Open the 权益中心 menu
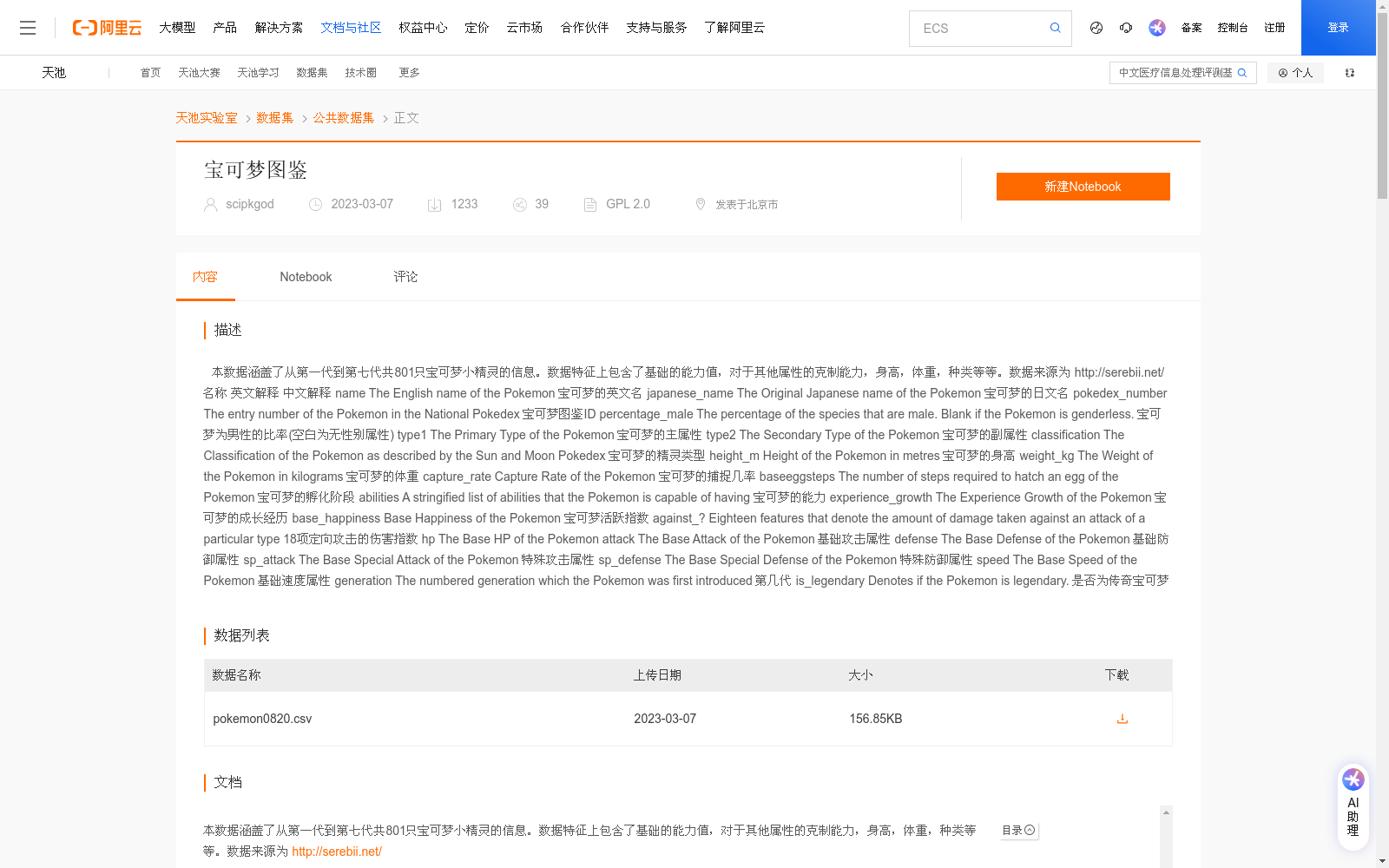The image size is (1389, 868). point(423,28)
